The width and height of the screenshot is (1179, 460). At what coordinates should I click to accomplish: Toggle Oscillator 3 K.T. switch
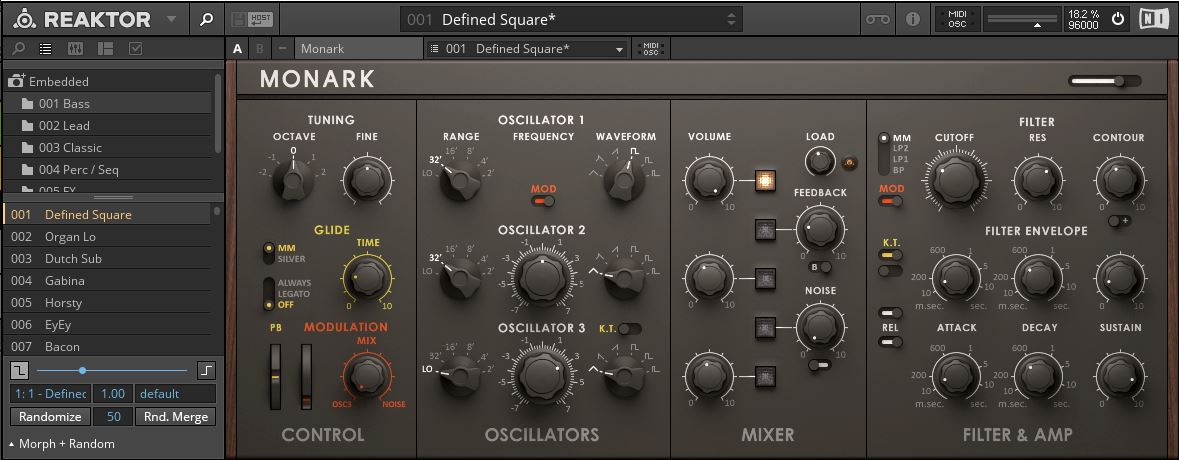point(630,328)
